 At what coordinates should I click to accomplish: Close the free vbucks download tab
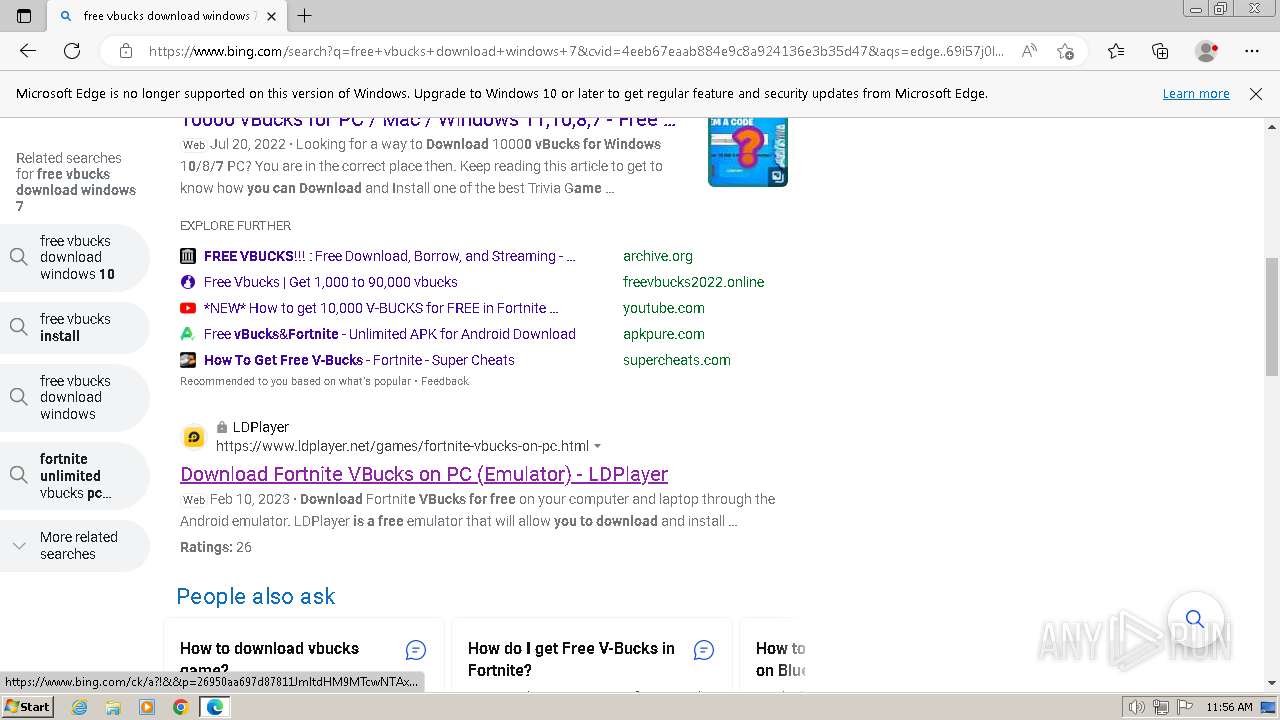tap(271, 16)
